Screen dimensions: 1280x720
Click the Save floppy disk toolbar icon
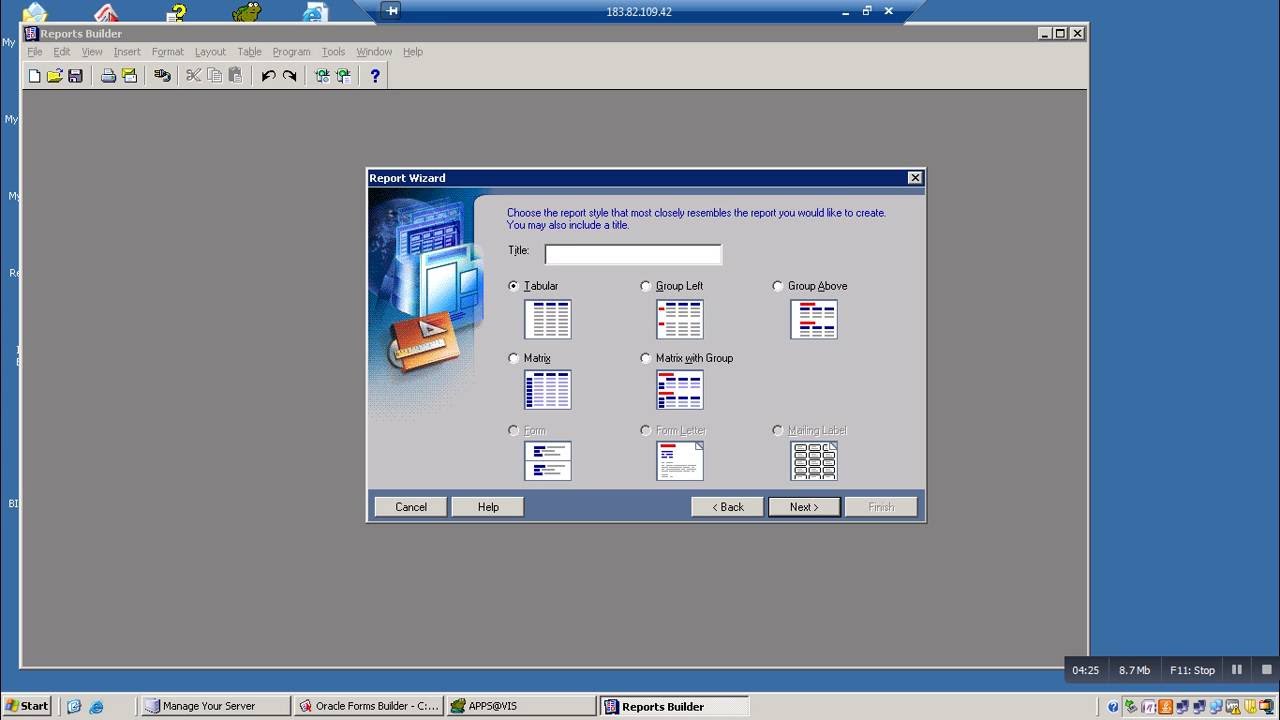point(75,76)
